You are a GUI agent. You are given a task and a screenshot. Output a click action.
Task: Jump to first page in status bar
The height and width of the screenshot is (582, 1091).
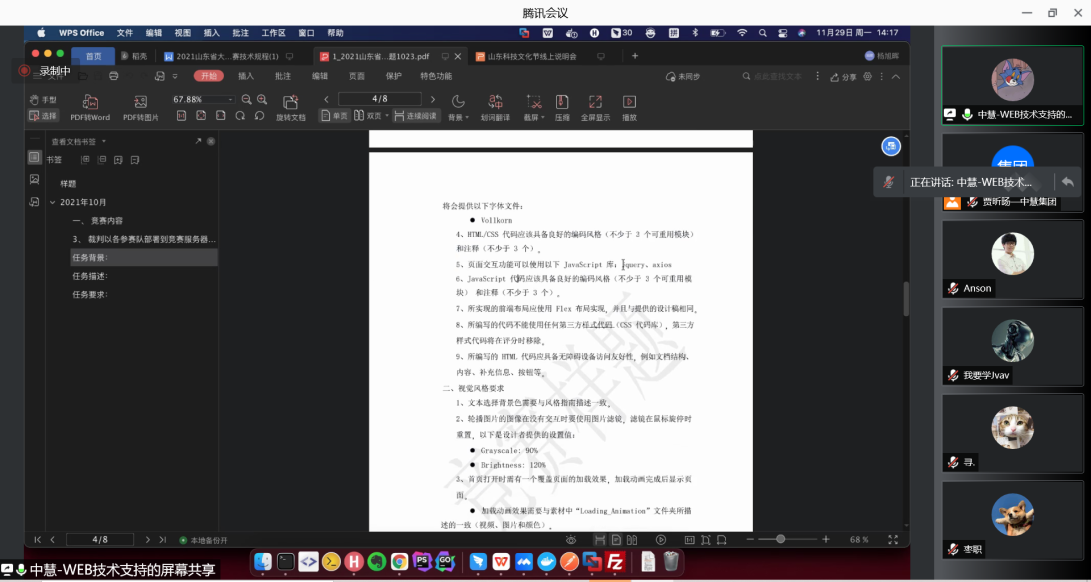click(38, 540)
